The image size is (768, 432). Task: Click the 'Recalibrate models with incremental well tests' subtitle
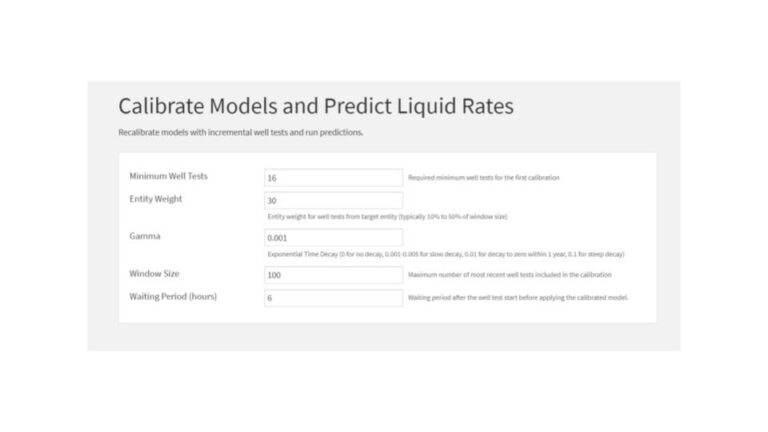tap(240, 132)
